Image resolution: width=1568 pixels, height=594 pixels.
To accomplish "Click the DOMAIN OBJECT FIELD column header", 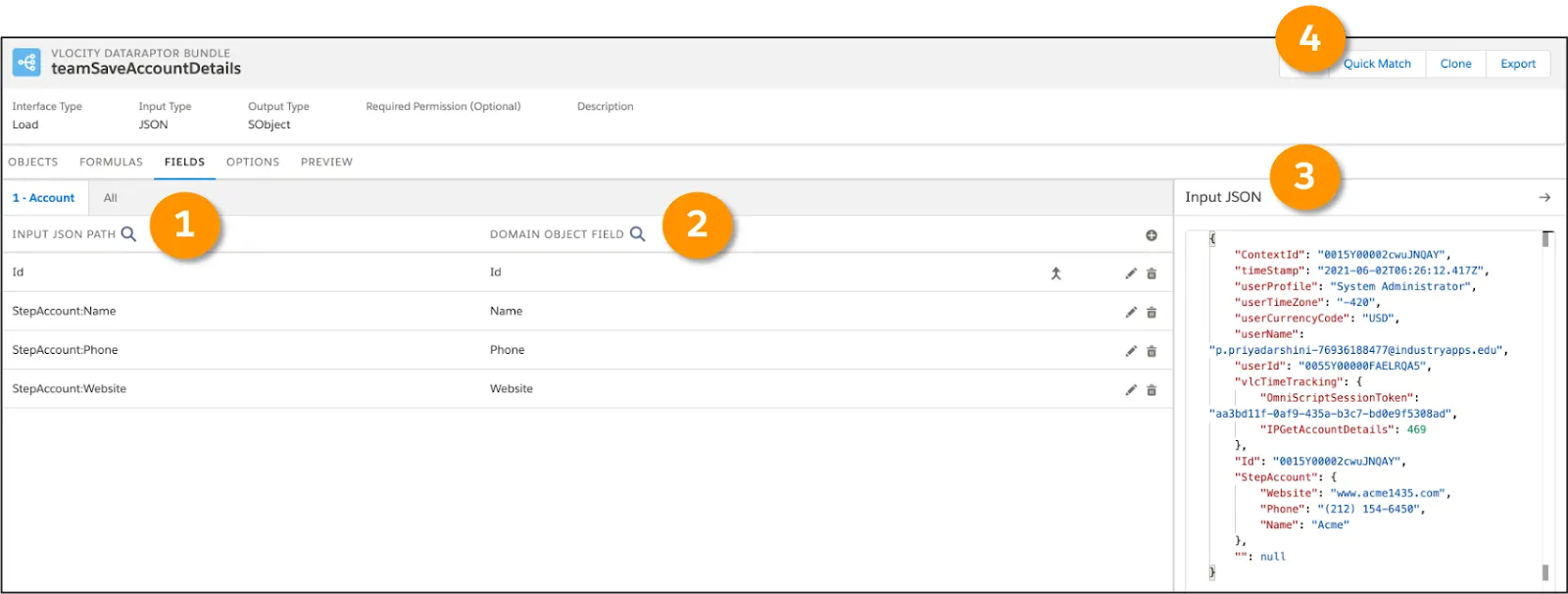I will pyautogui.click(x=557, y=234).
